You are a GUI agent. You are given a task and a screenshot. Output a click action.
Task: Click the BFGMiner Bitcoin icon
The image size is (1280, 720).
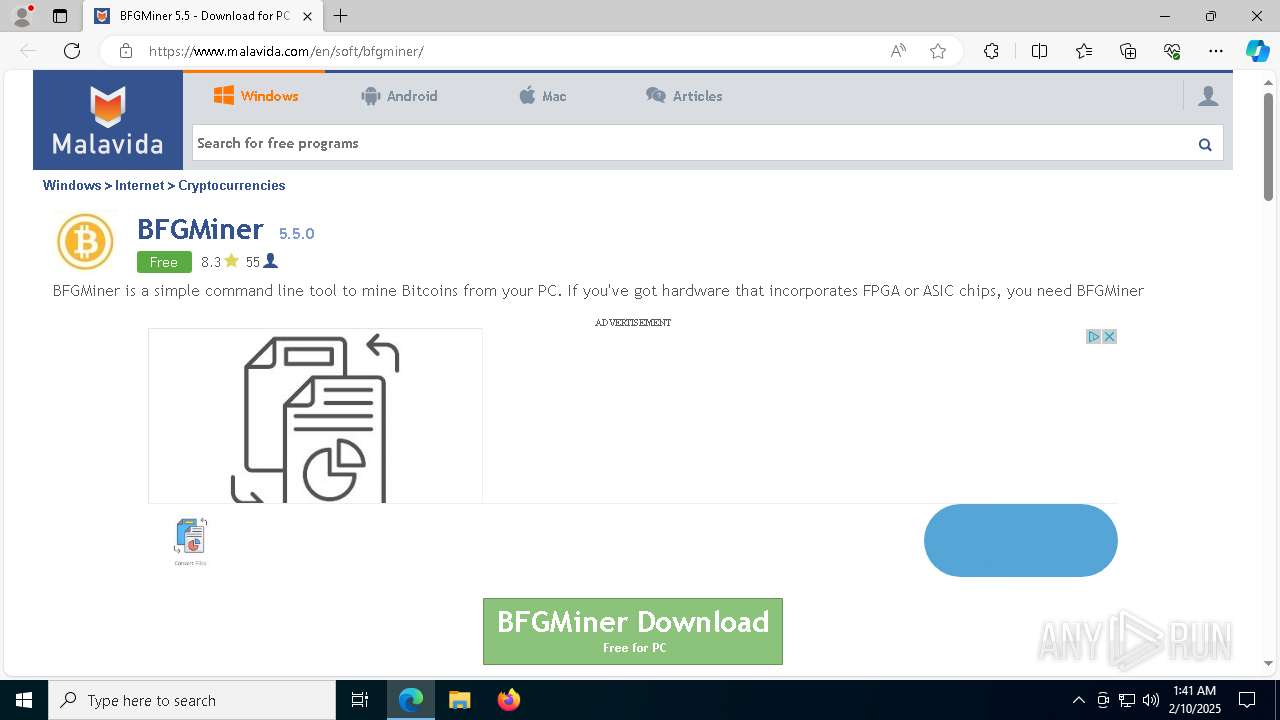[x=85, y=241]
